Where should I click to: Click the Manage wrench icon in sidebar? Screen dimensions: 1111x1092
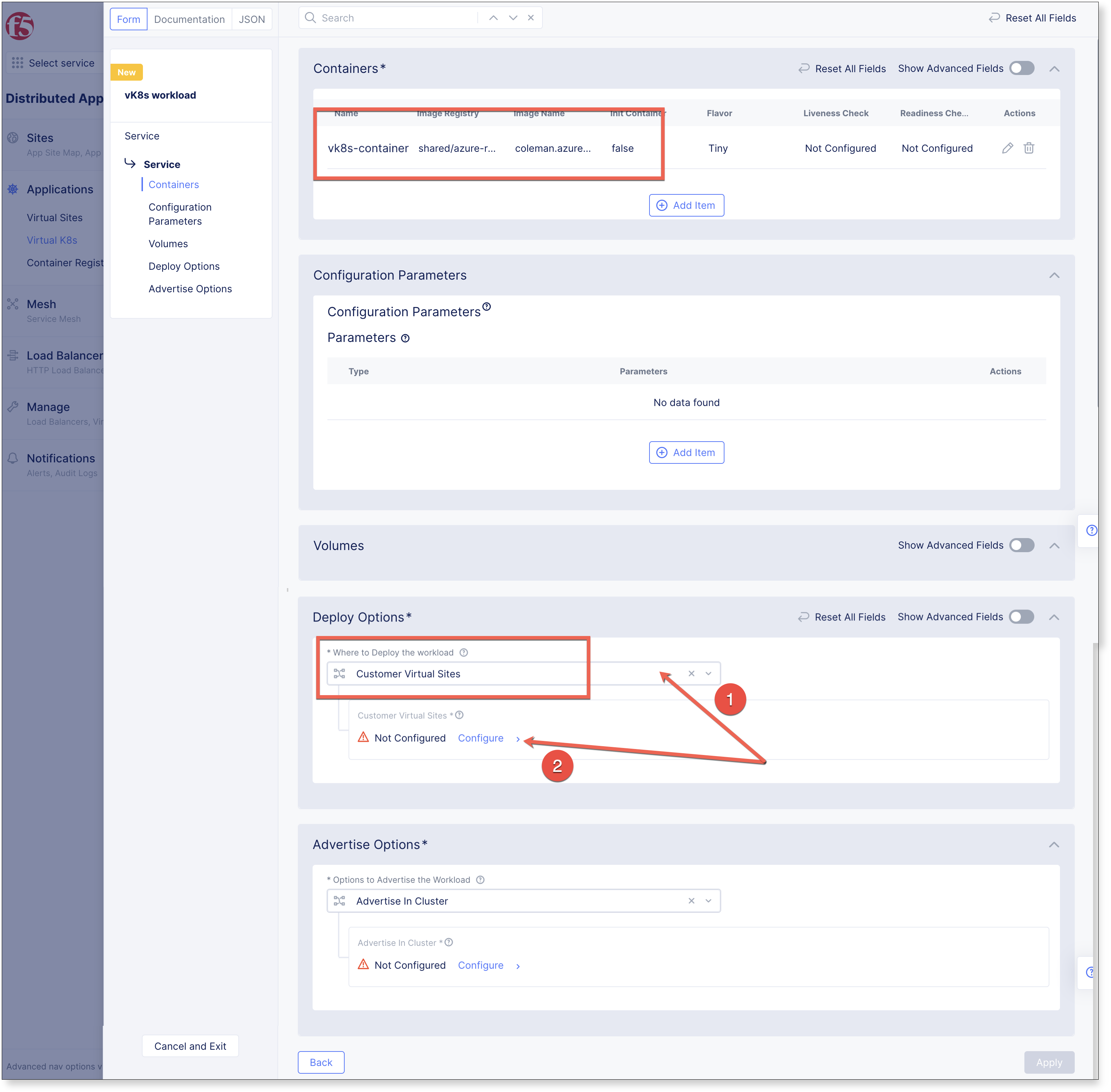tap(13, 407)
